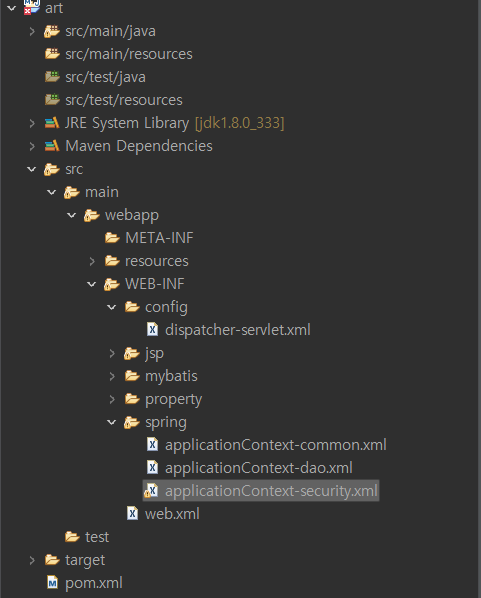This screenshot has width=481, height=598.
Task: Click the Maven Dependencies library icon
Action: 52,146
